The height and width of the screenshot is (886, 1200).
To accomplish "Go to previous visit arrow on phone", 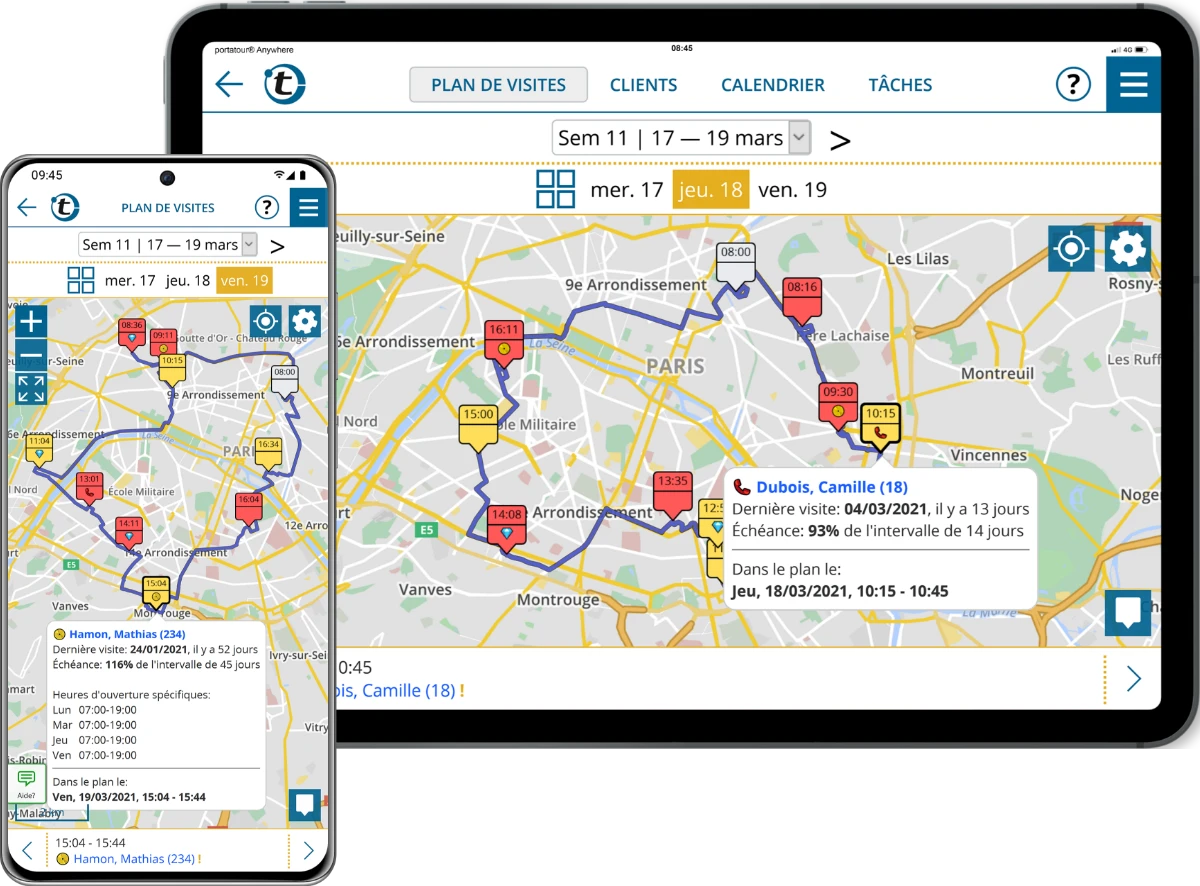I will [x=28, y=851].
